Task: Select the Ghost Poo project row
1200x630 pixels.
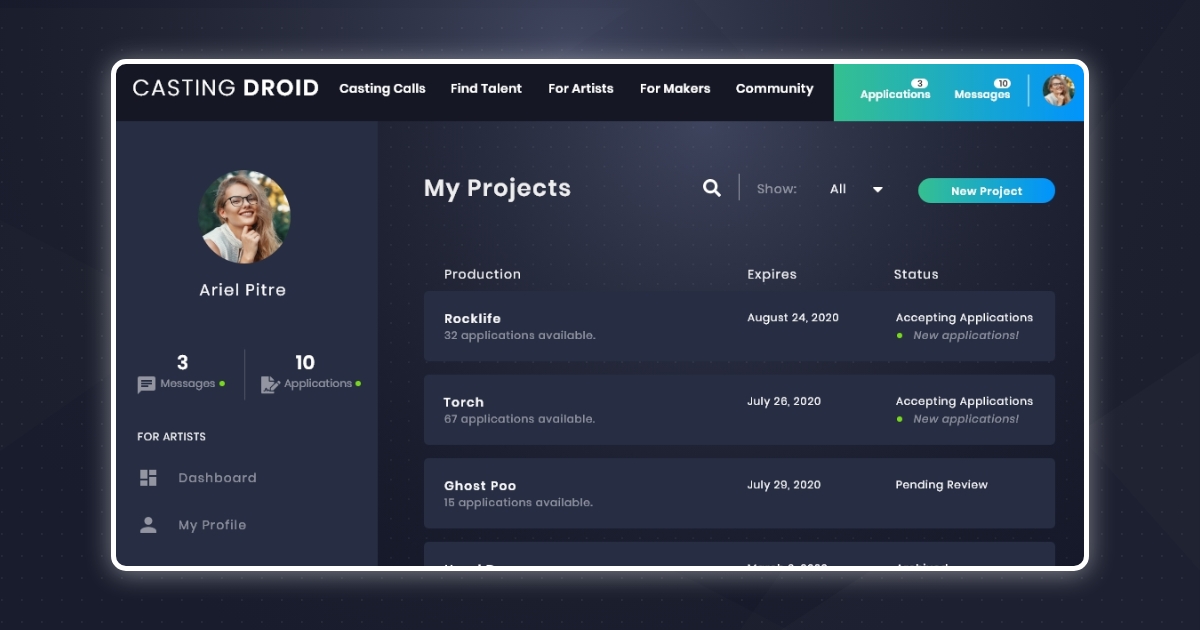Action: pos(739,492)
